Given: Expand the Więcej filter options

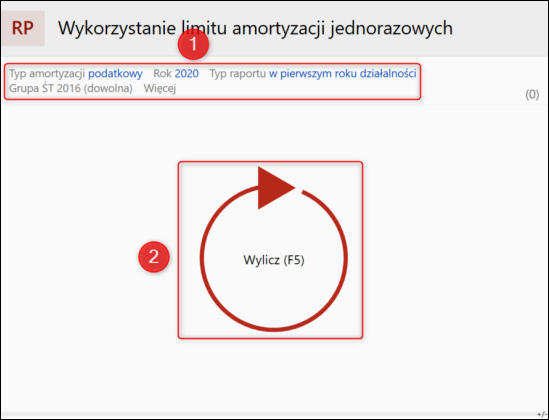Looking at the screenshot, I should coord(160,89).
